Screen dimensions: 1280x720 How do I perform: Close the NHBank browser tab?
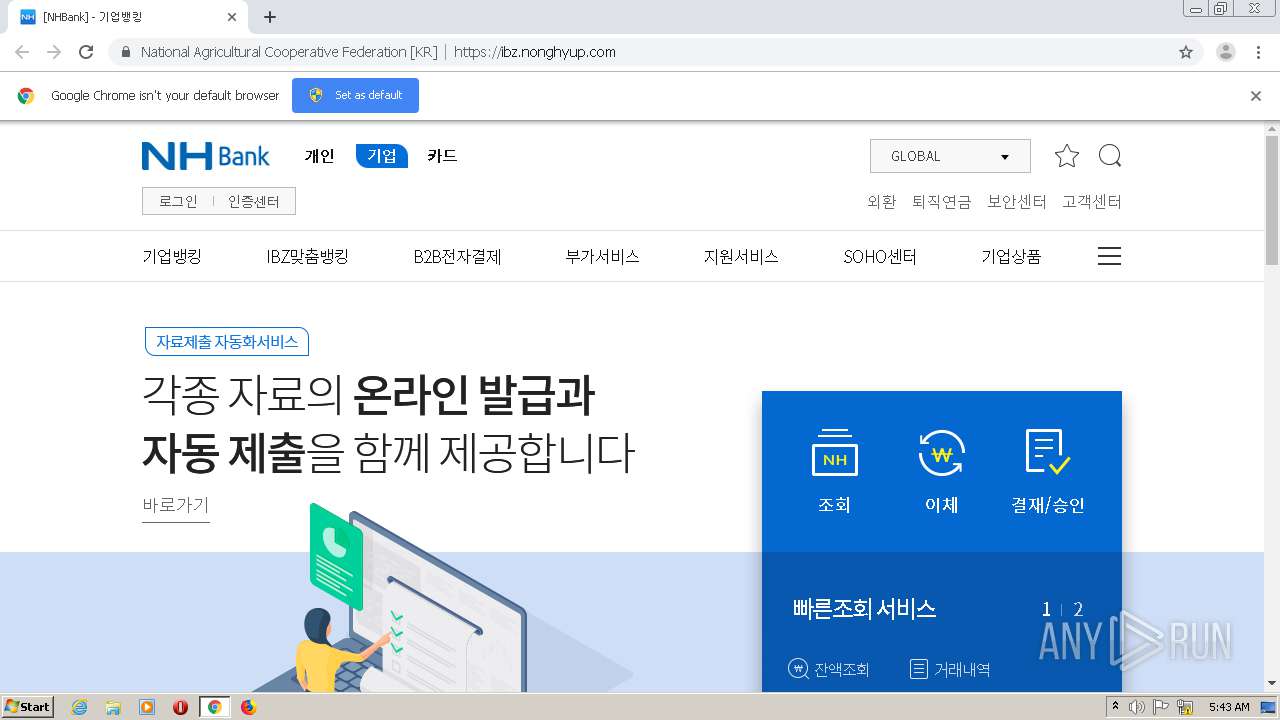pyautogui.click(x=232, y=17)
